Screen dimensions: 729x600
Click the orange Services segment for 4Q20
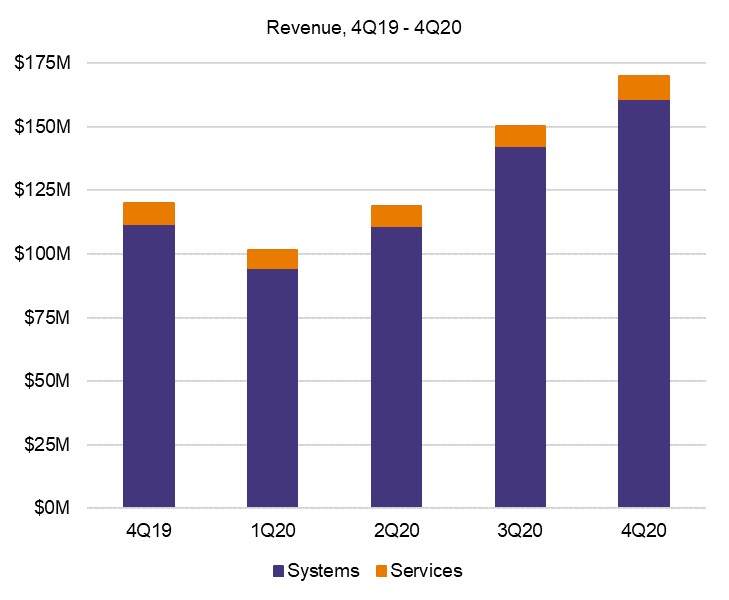pyautogui.click(x=643, y=87)
